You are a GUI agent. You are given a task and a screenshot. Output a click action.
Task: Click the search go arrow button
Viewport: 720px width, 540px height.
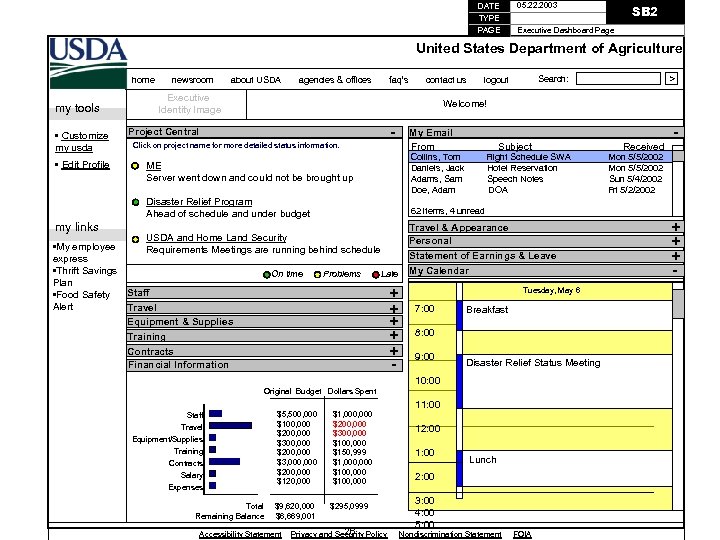pos(671,79)
